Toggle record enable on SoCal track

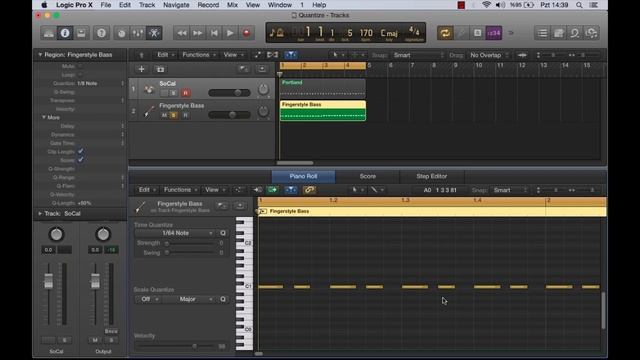coord(185,93)
